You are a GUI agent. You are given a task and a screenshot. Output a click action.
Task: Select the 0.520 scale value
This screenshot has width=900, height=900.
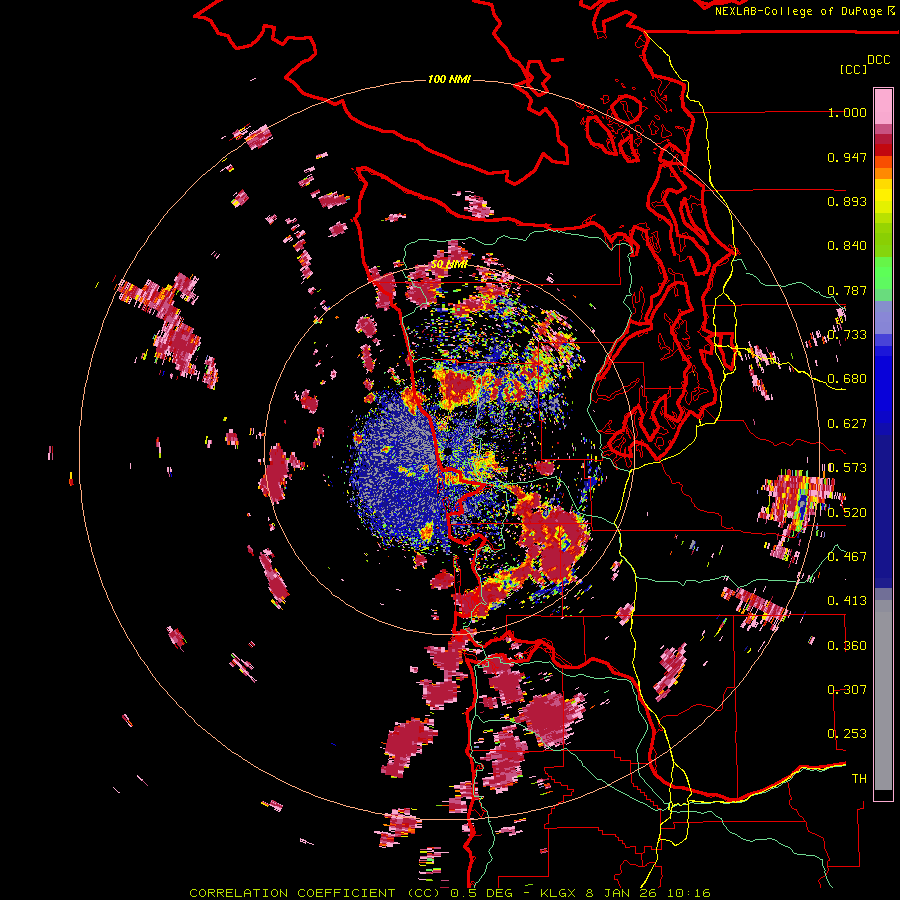coord(847,512)
